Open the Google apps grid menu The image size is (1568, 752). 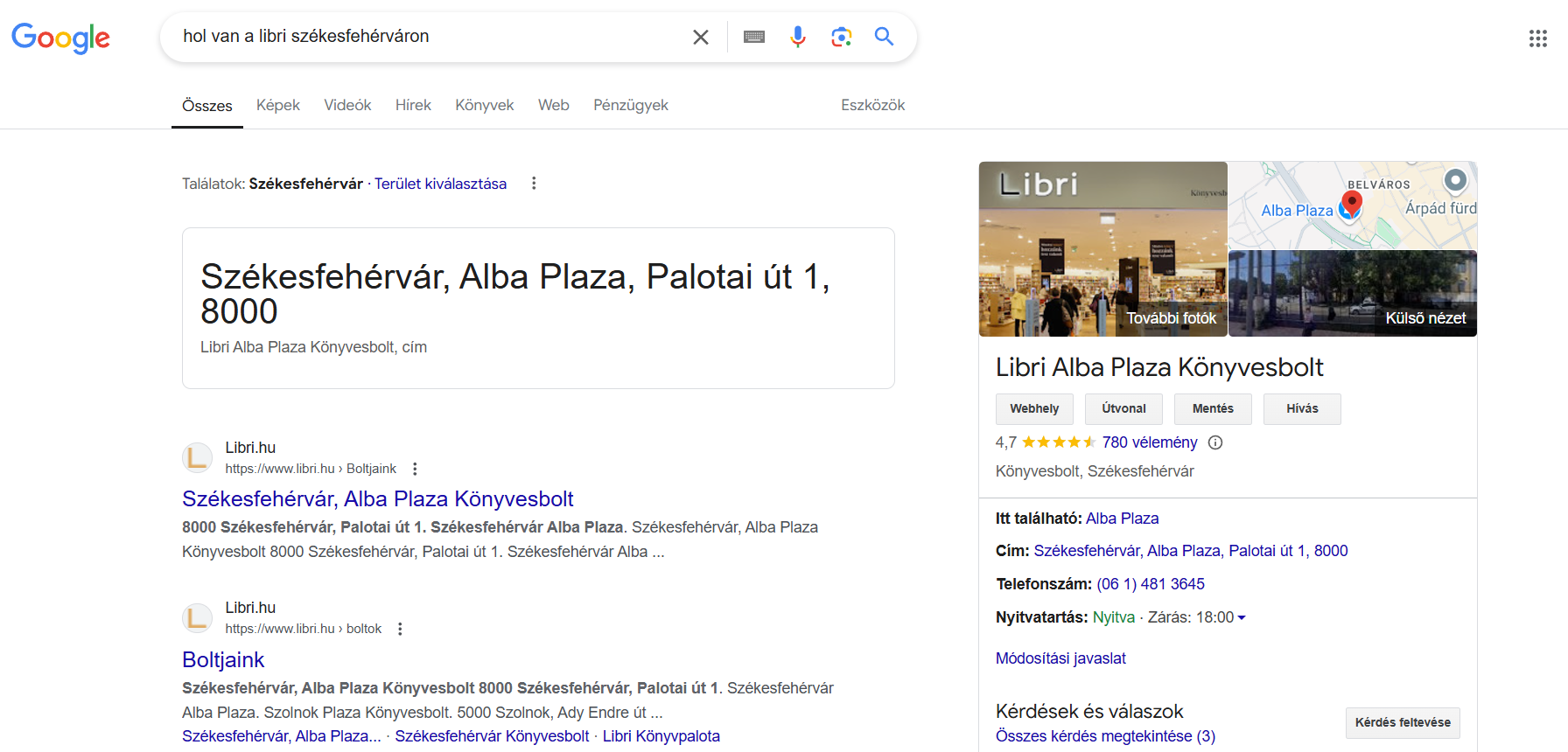click(1538, 38)
